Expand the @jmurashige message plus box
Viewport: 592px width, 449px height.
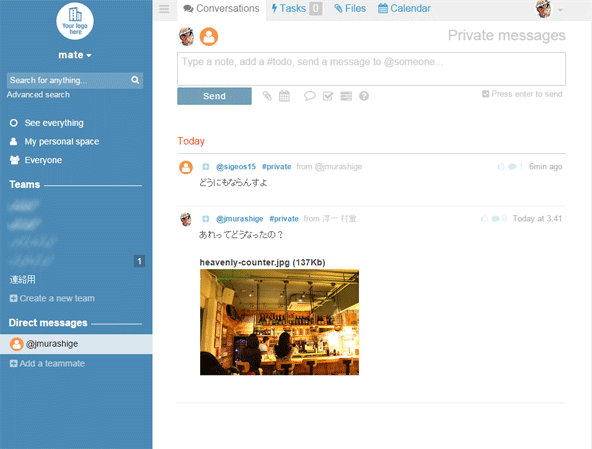(x=205, y=219)
